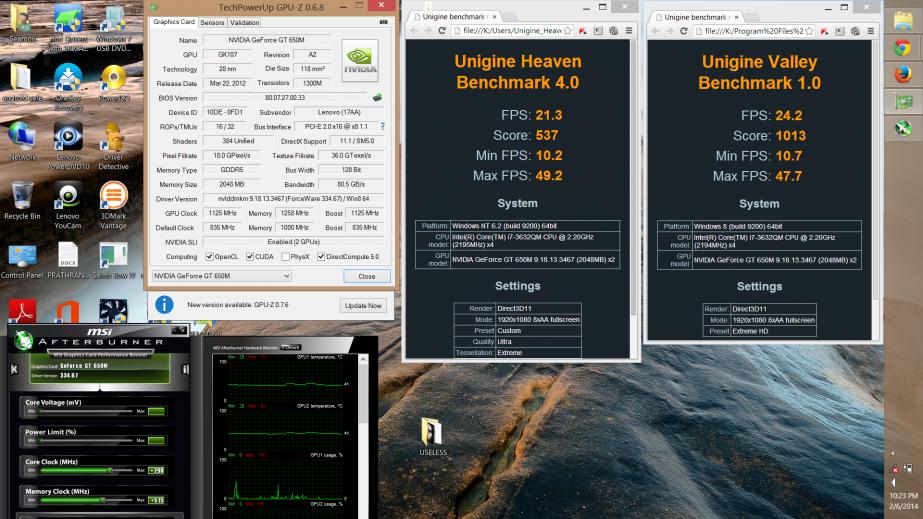923x519 pixels.
Task: Open Recycle Bin on the desktop
Action: 22,195
